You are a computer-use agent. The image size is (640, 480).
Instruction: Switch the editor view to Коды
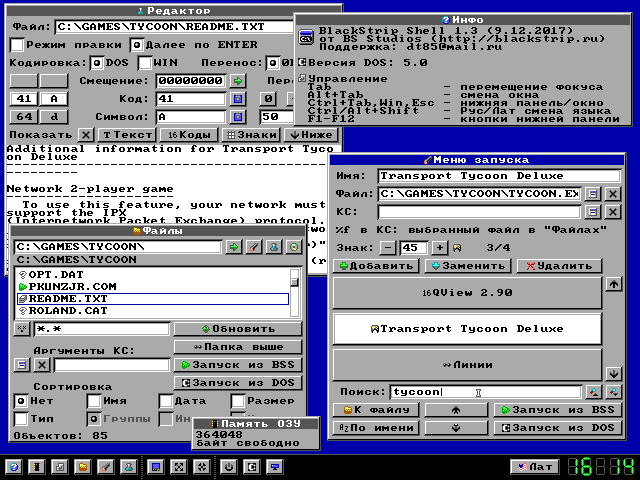click(187, 135)
